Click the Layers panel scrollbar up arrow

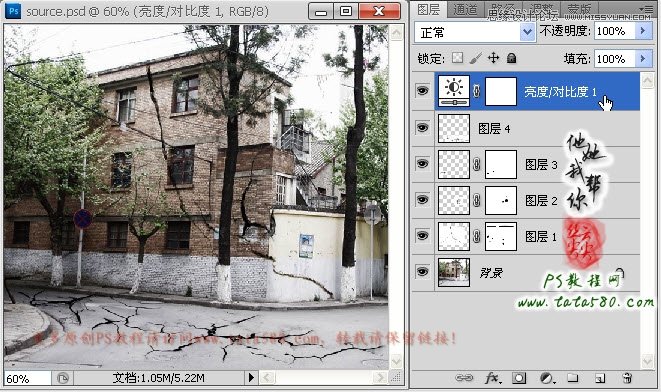coord(648,81)
